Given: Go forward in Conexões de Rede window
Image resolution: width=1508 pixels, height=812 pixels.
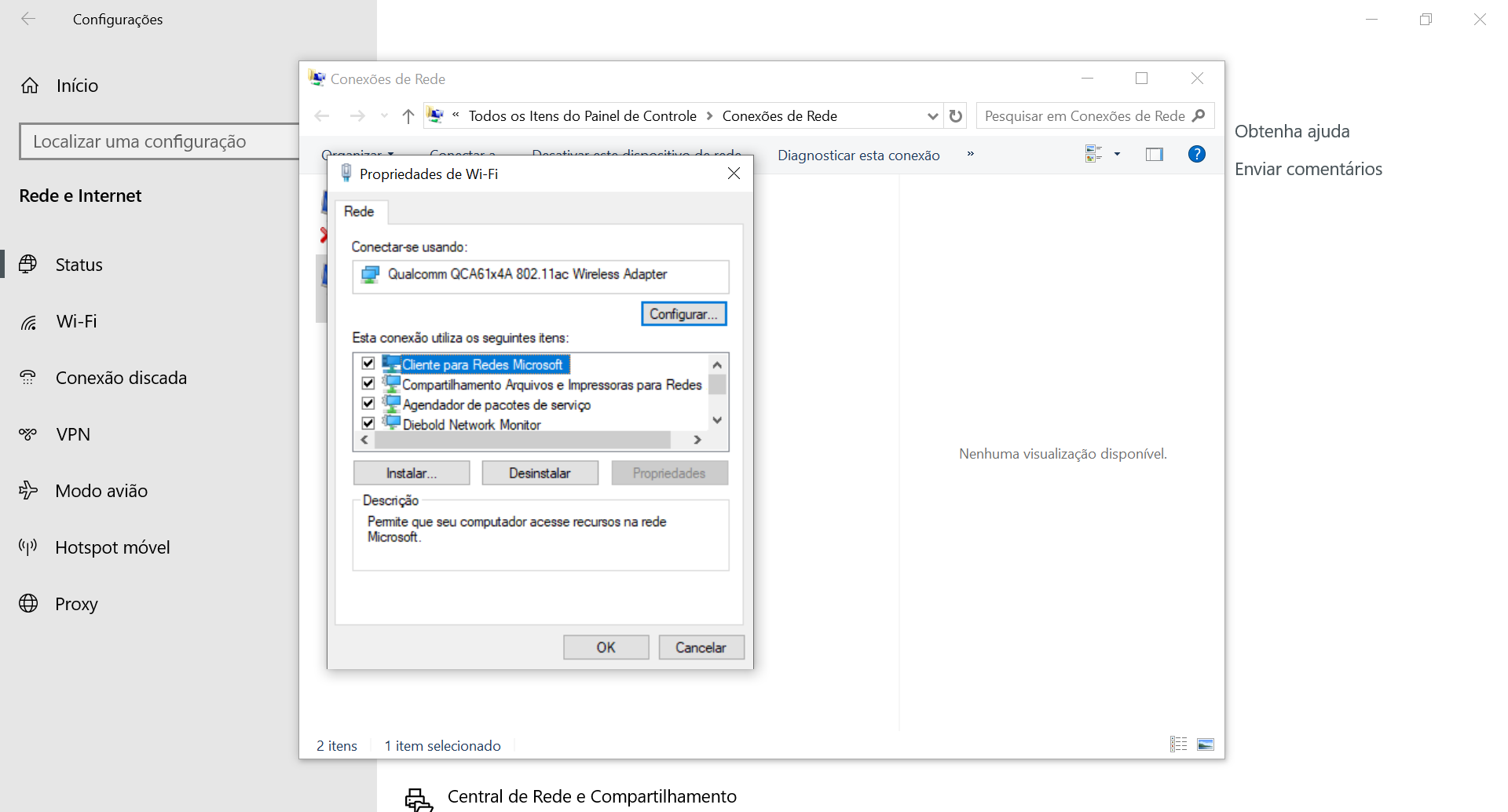Looking at the screenshot, I should [357, 116].
